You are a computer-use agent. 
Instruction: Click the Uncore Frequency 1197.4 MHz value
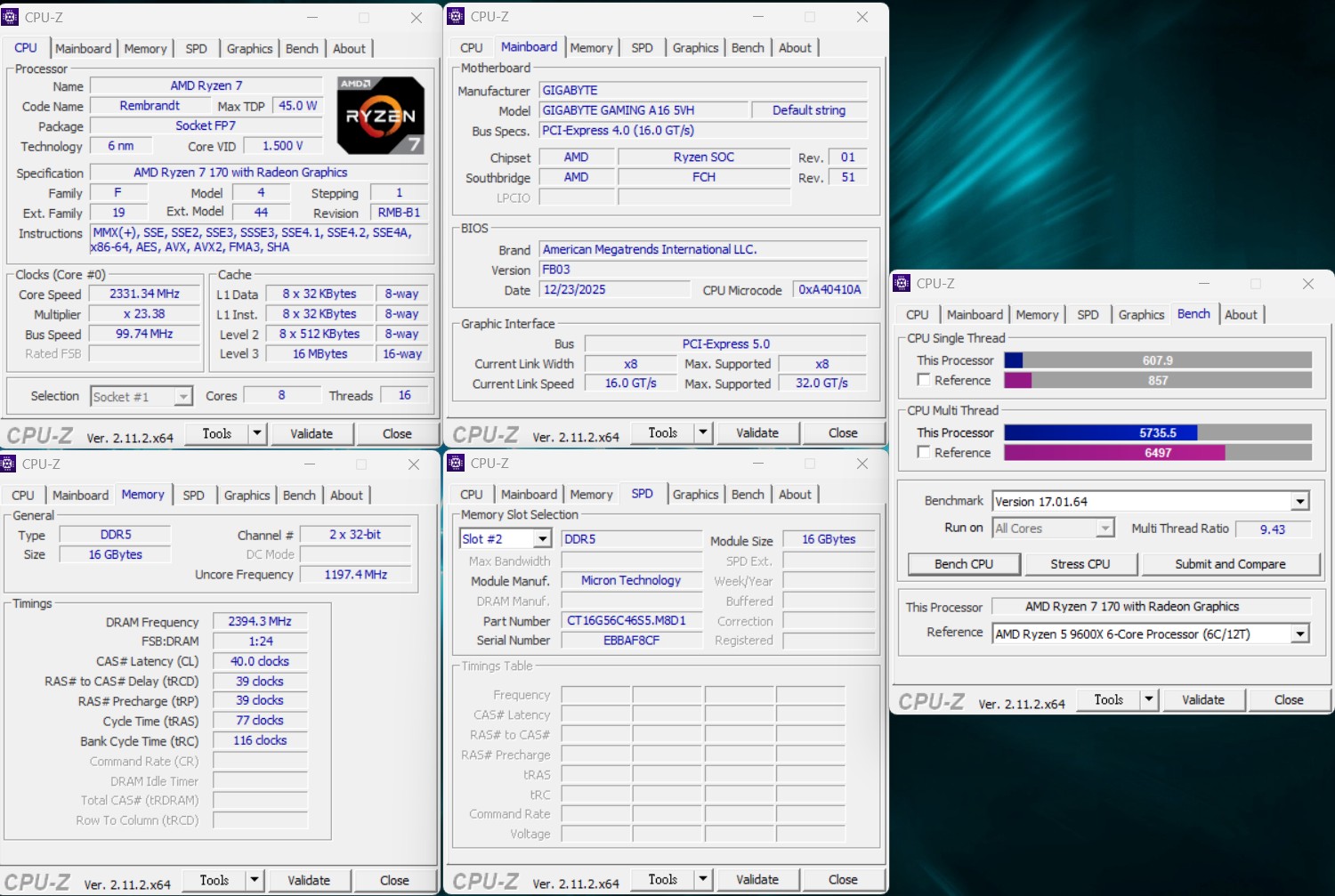coord(356,575)
